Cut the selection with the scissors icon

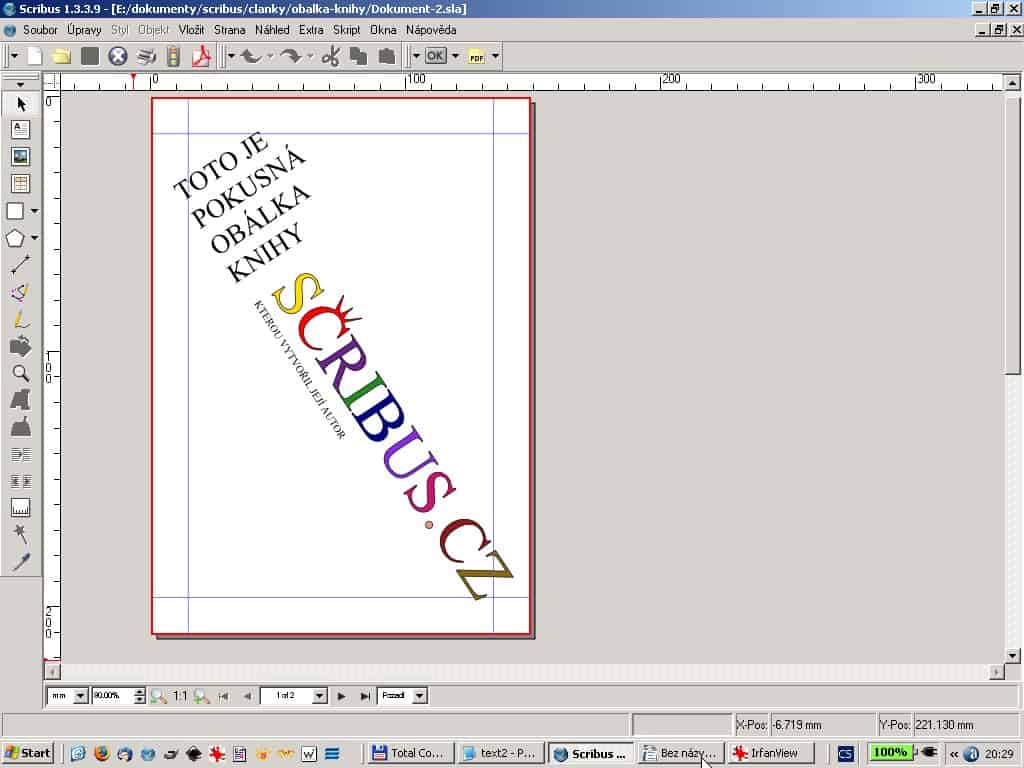[x=330, y=57]
